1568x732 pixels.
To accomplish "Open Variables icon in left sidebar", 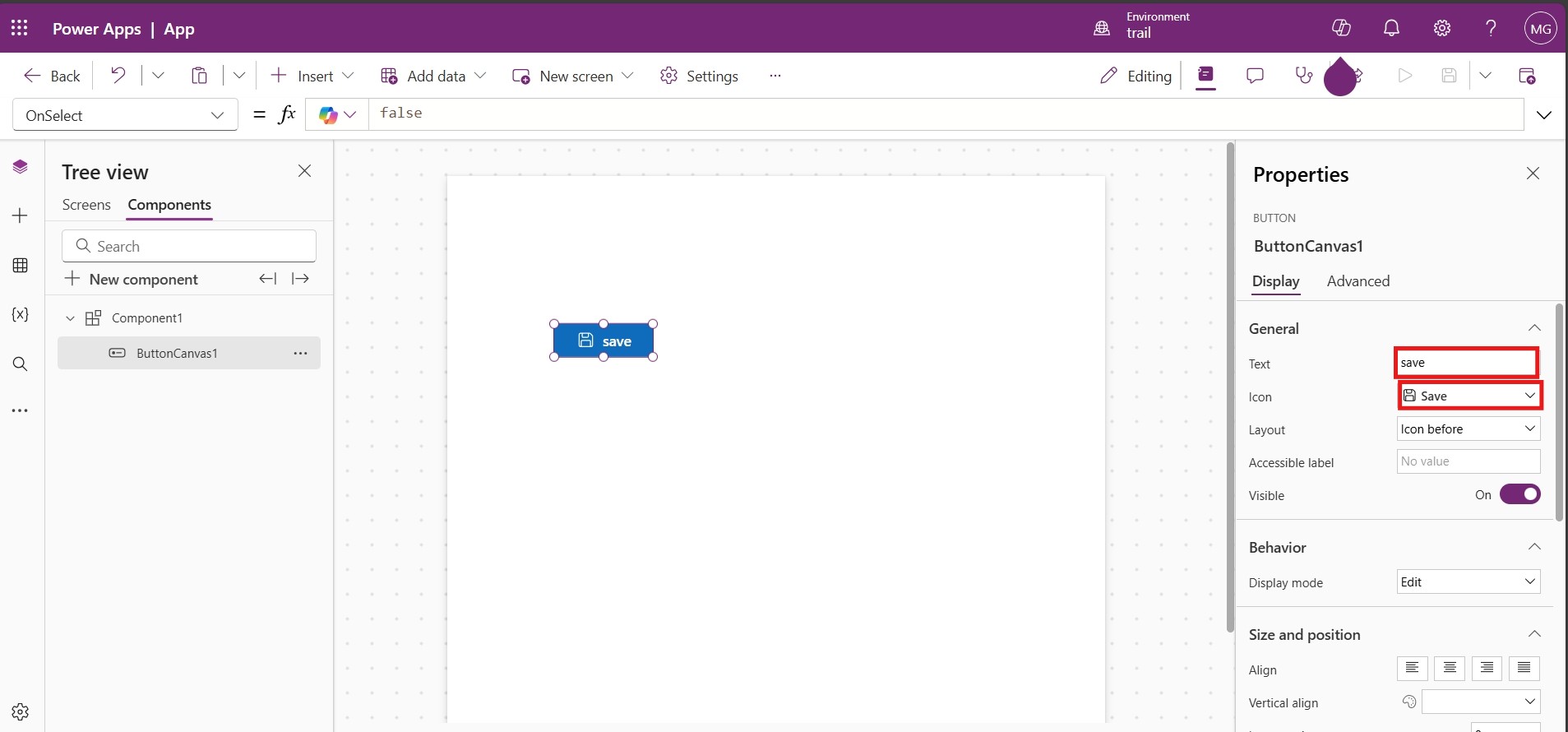I will (21, 315).
